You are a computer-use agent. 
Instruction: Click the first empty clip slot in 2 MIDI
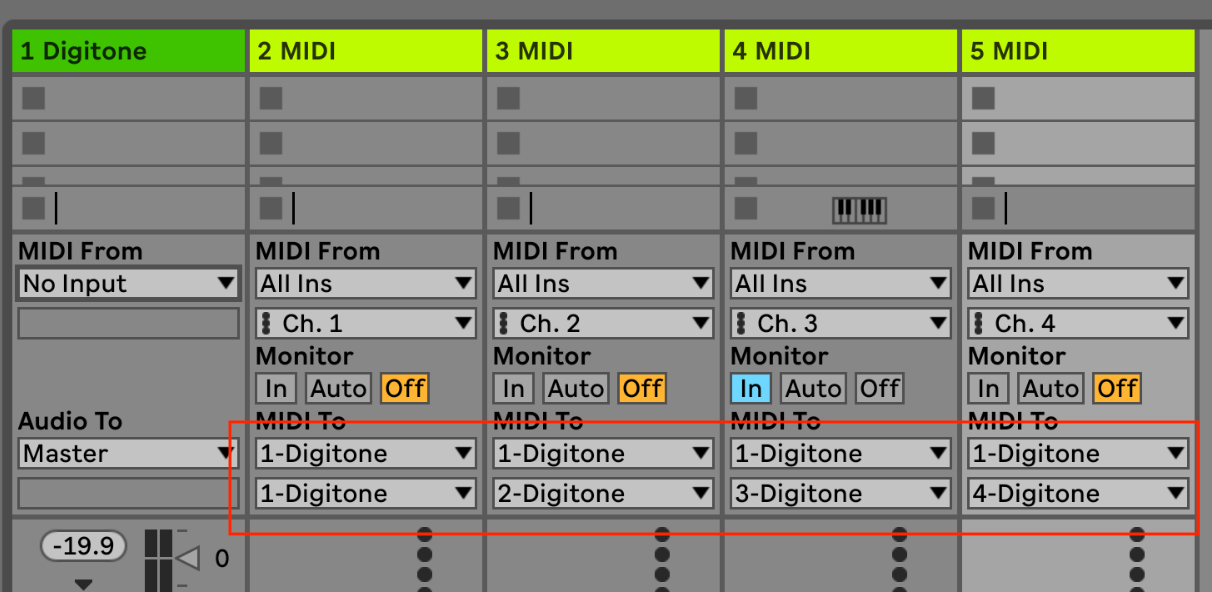coord(366,98)
